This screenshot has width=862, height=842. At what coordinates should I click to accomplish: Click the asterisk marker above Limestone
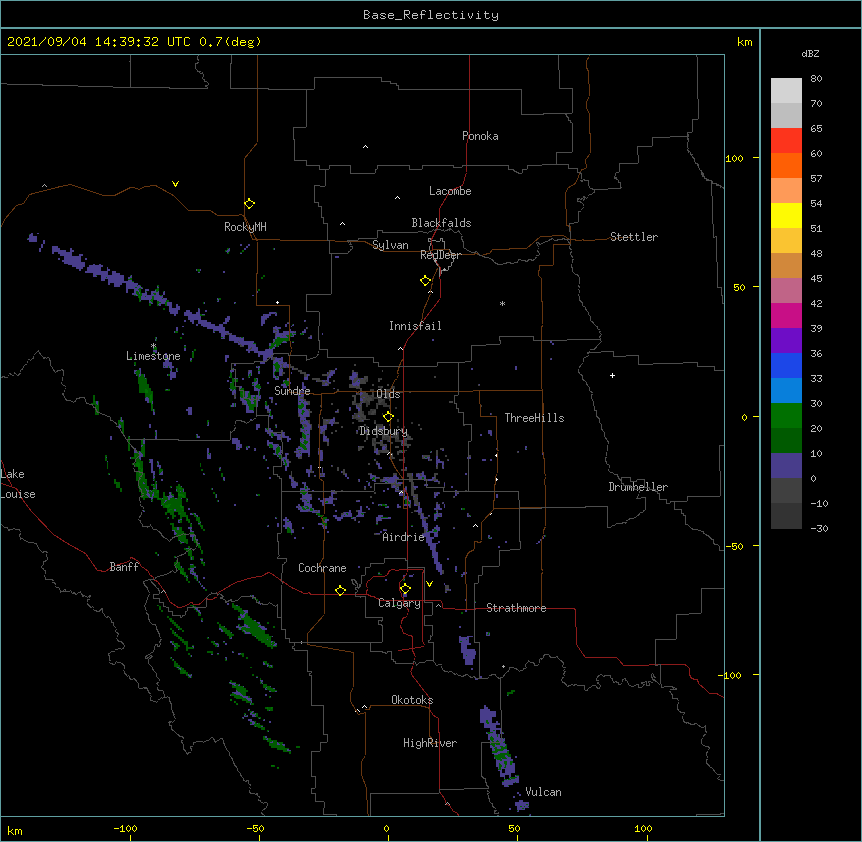click(x=153, y=346)
